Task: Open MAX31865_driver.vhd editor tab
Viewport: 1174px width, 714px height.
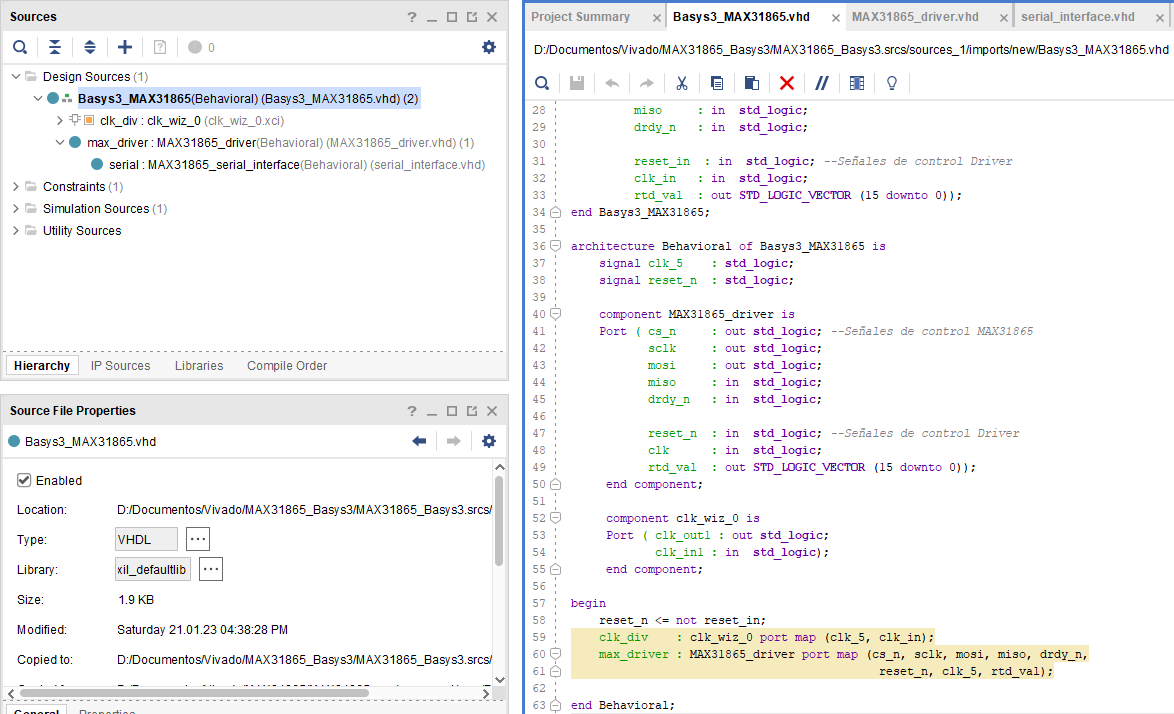Action: [915, 16]
